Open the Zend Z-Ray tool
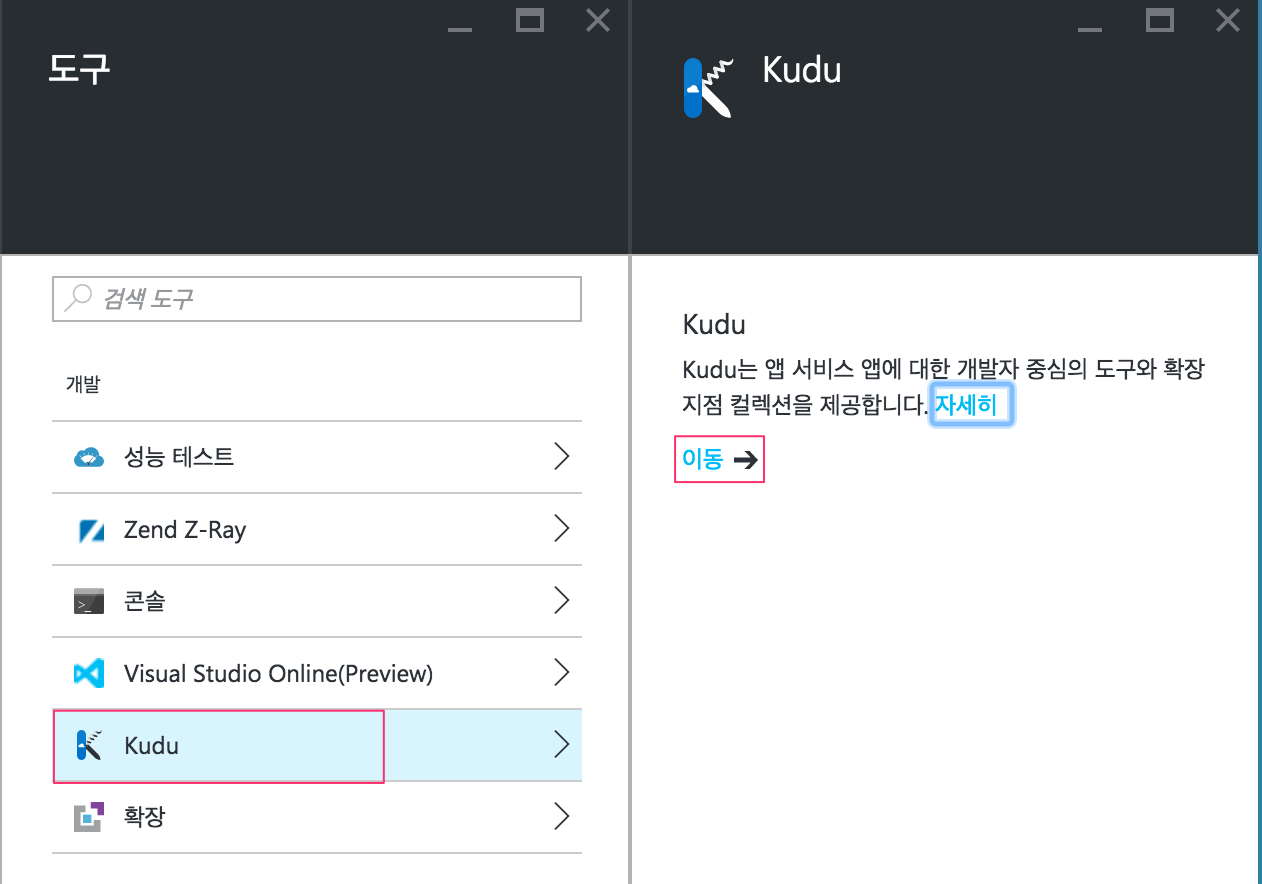The width and height of the screenshot is (1262, 884). (x=317, y=529)
